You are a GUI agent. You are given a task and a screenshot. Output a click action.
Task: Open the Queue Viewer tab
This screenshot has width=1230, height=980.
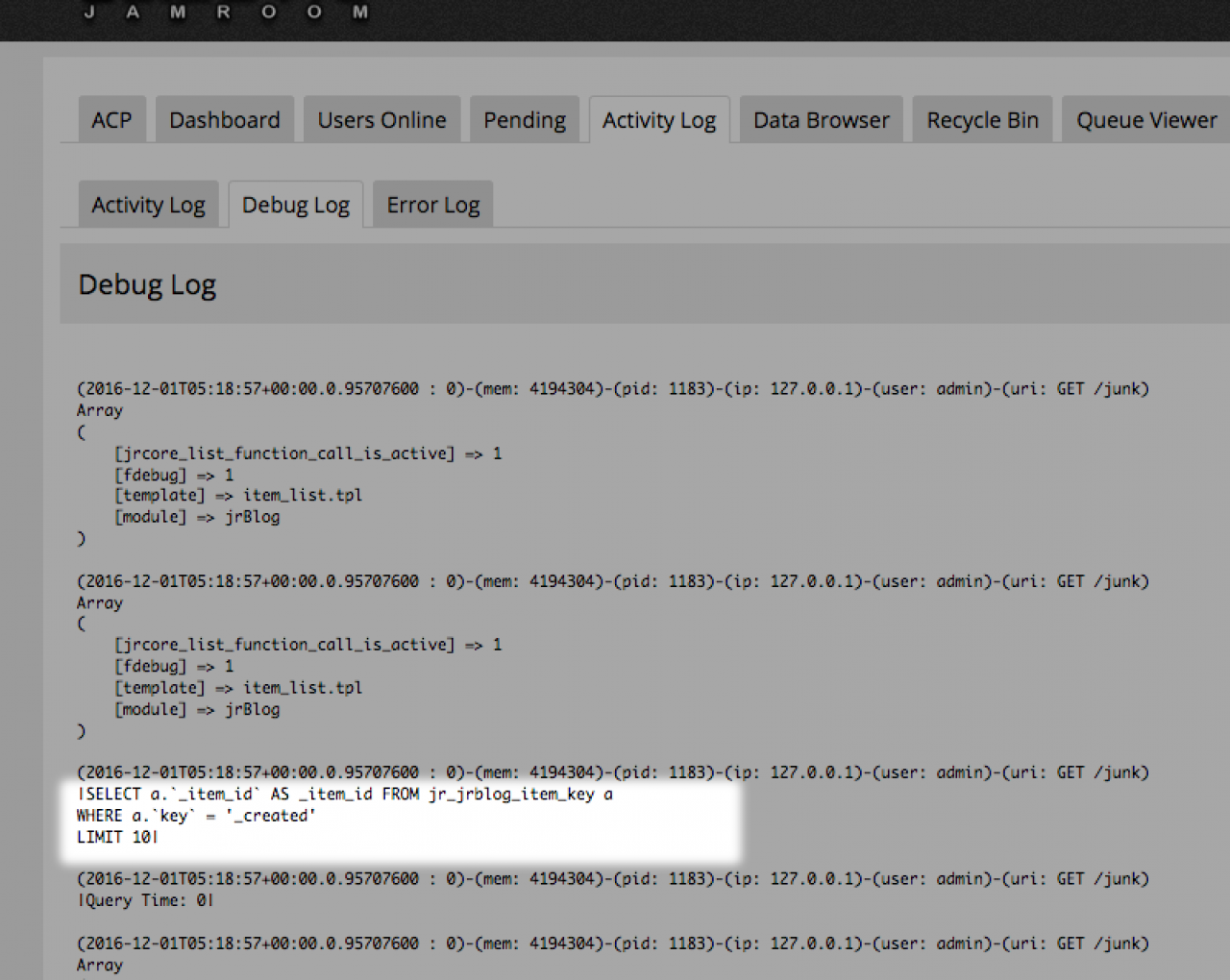[1146, 120]
